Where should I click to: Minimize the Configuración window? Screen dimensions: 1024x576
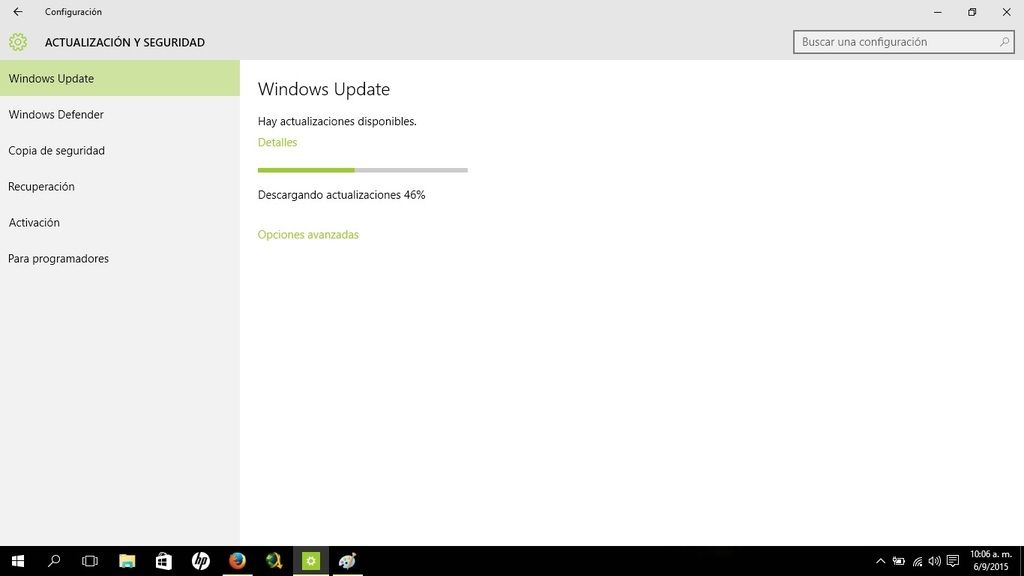point(938,12)
